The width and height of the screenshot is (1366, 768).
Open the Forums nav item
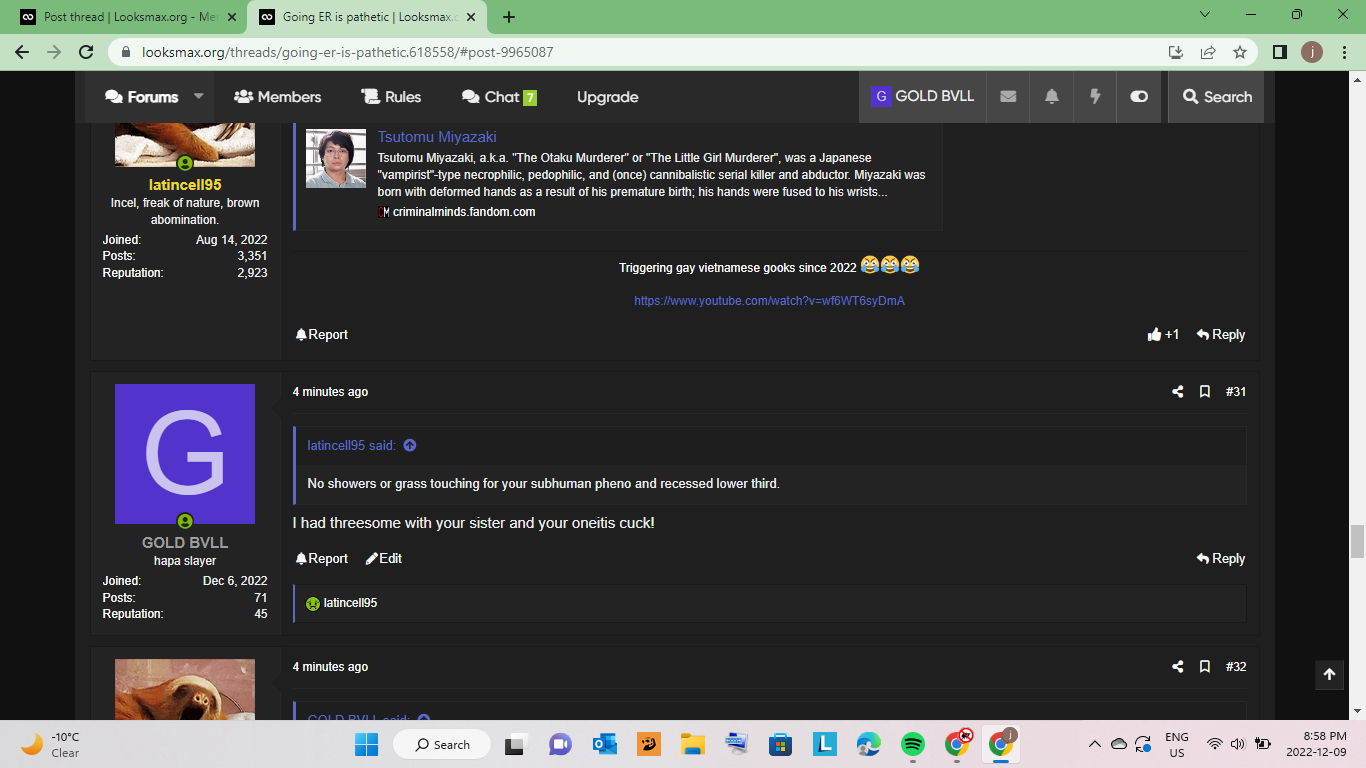coord(142,97)
